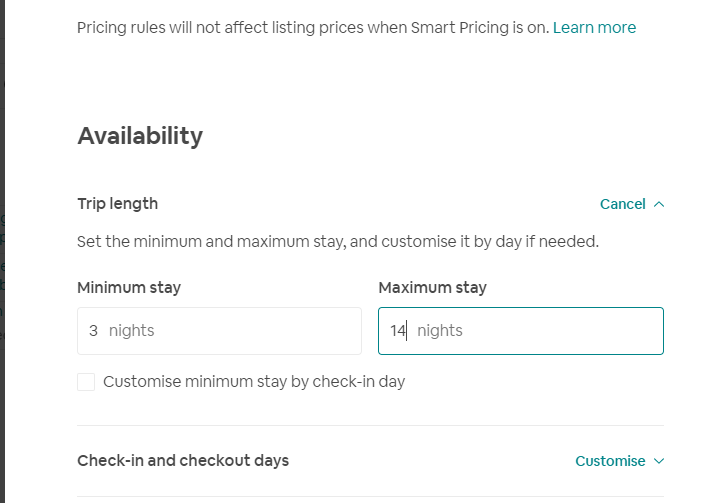Place cursor on the 3 in Minimum stay
The height and width of the screenshot is (503, 727).
[93, 331]
